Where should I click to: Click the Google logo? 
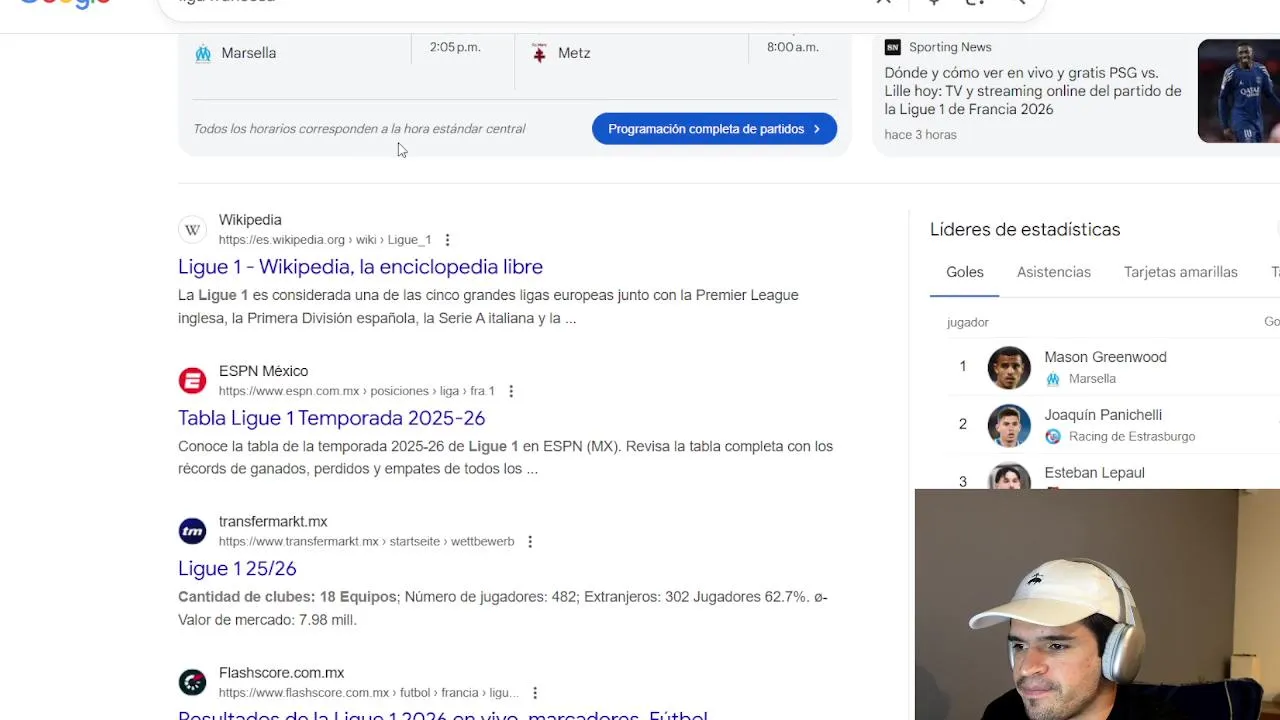coord(65,3)
